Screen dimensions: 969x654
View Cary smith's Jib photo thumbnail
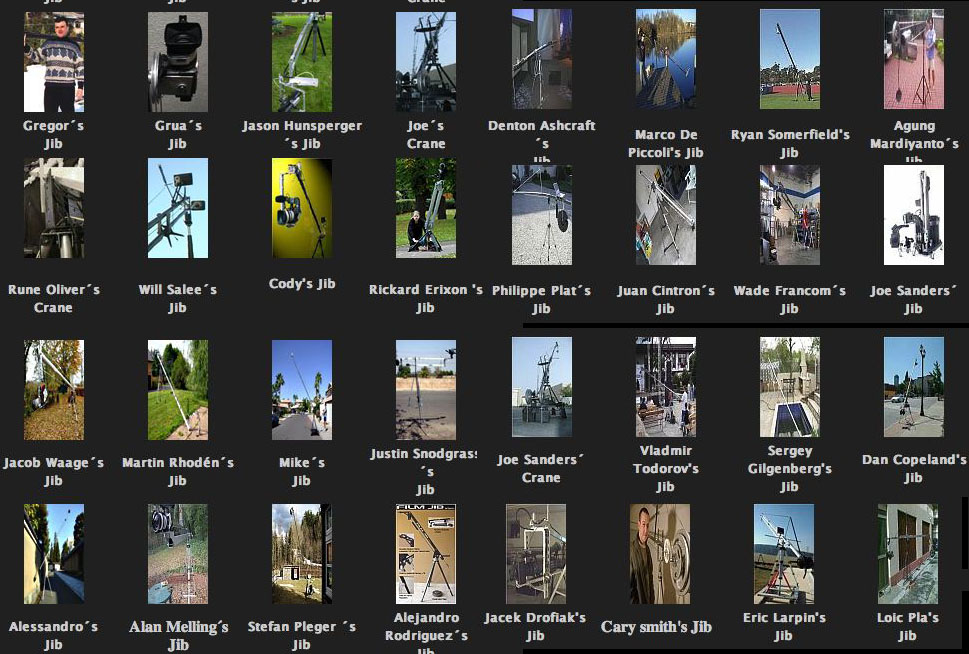(660, 554)
